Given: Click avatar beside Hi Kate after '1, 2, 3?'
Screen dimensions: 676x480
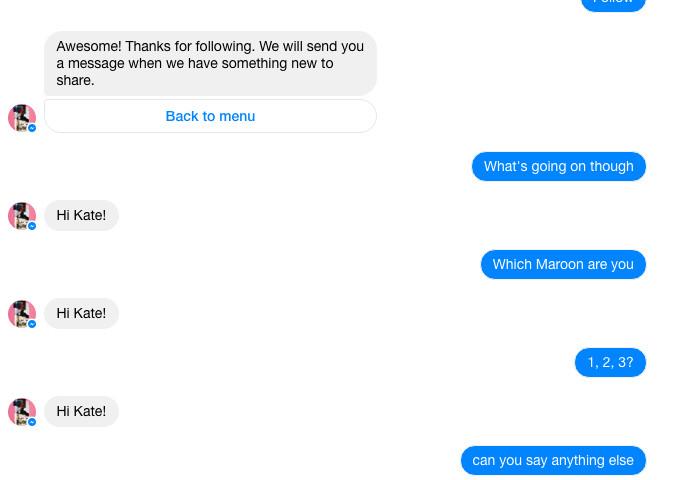Looking at the screenshot, I should (21, 411).
